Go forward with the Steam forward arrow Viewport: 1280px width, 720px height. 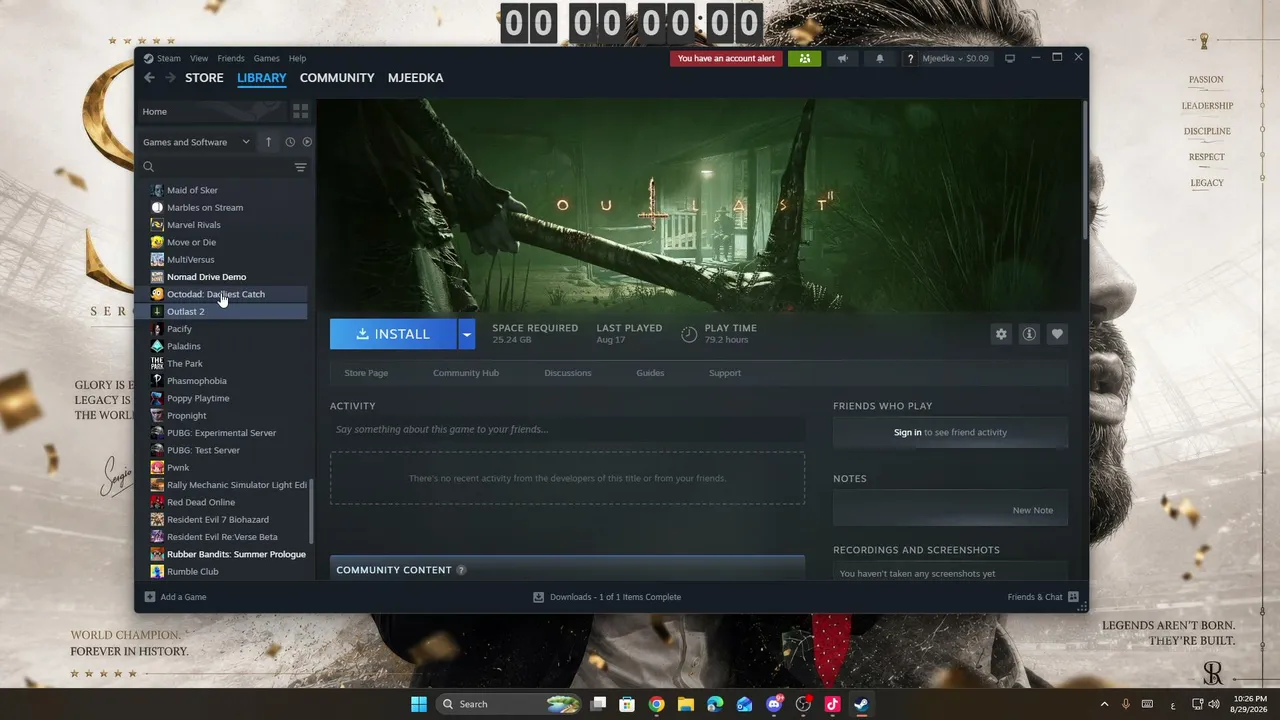171,78
